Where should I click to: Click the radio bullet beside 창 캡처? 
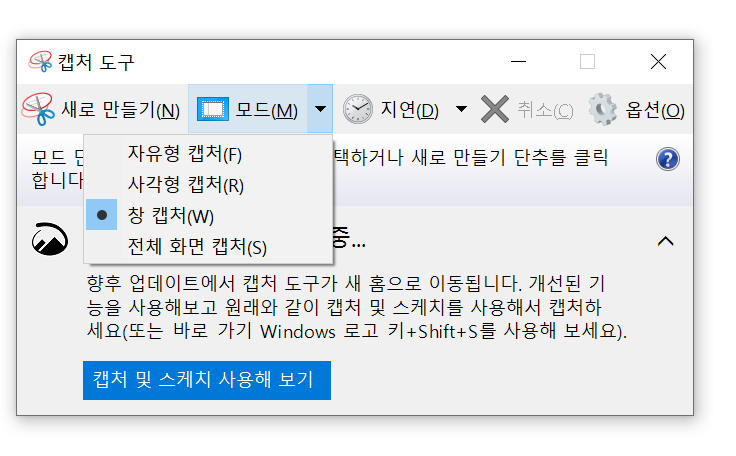pos(101,215)
